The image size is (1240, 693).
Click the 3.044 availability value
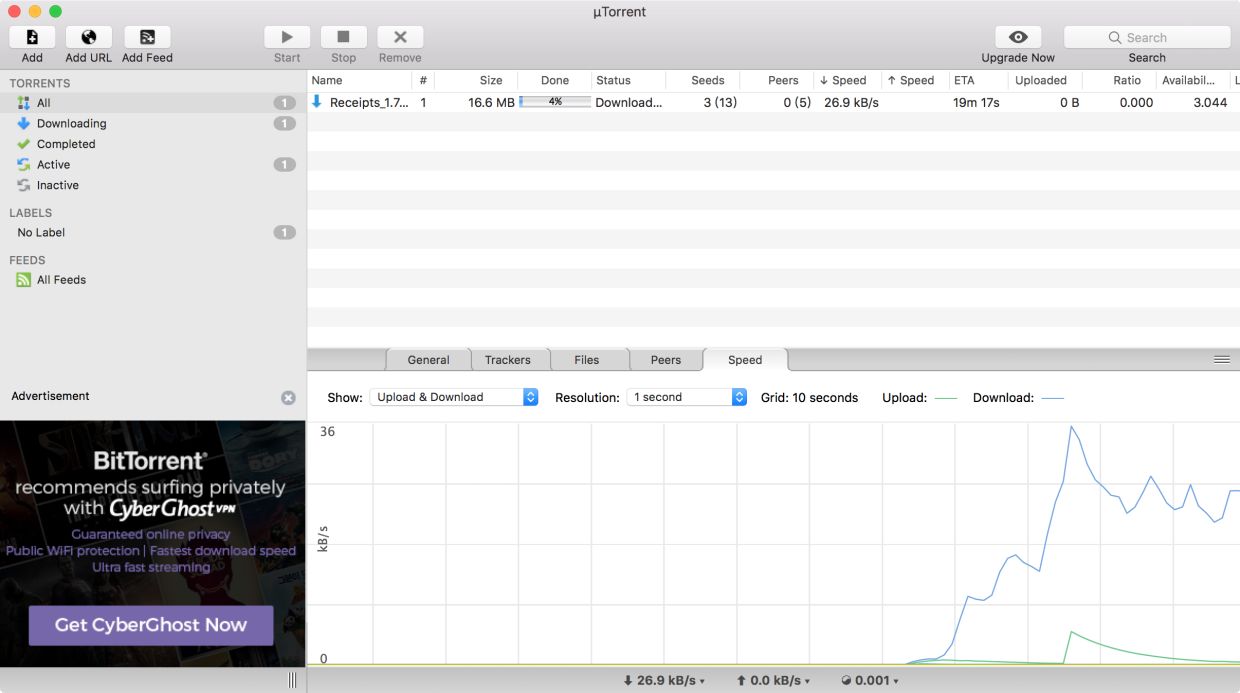point(1210,102)
